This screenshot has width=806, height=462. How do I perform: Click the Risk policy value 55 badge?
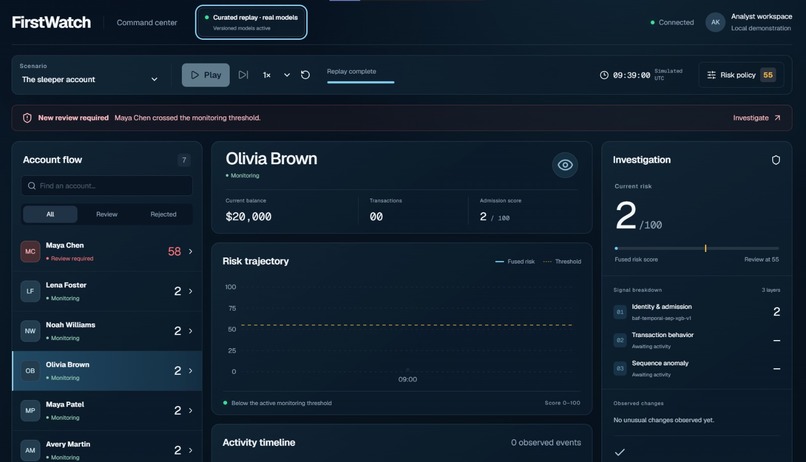pyautogui.click(x=768, y=75)
